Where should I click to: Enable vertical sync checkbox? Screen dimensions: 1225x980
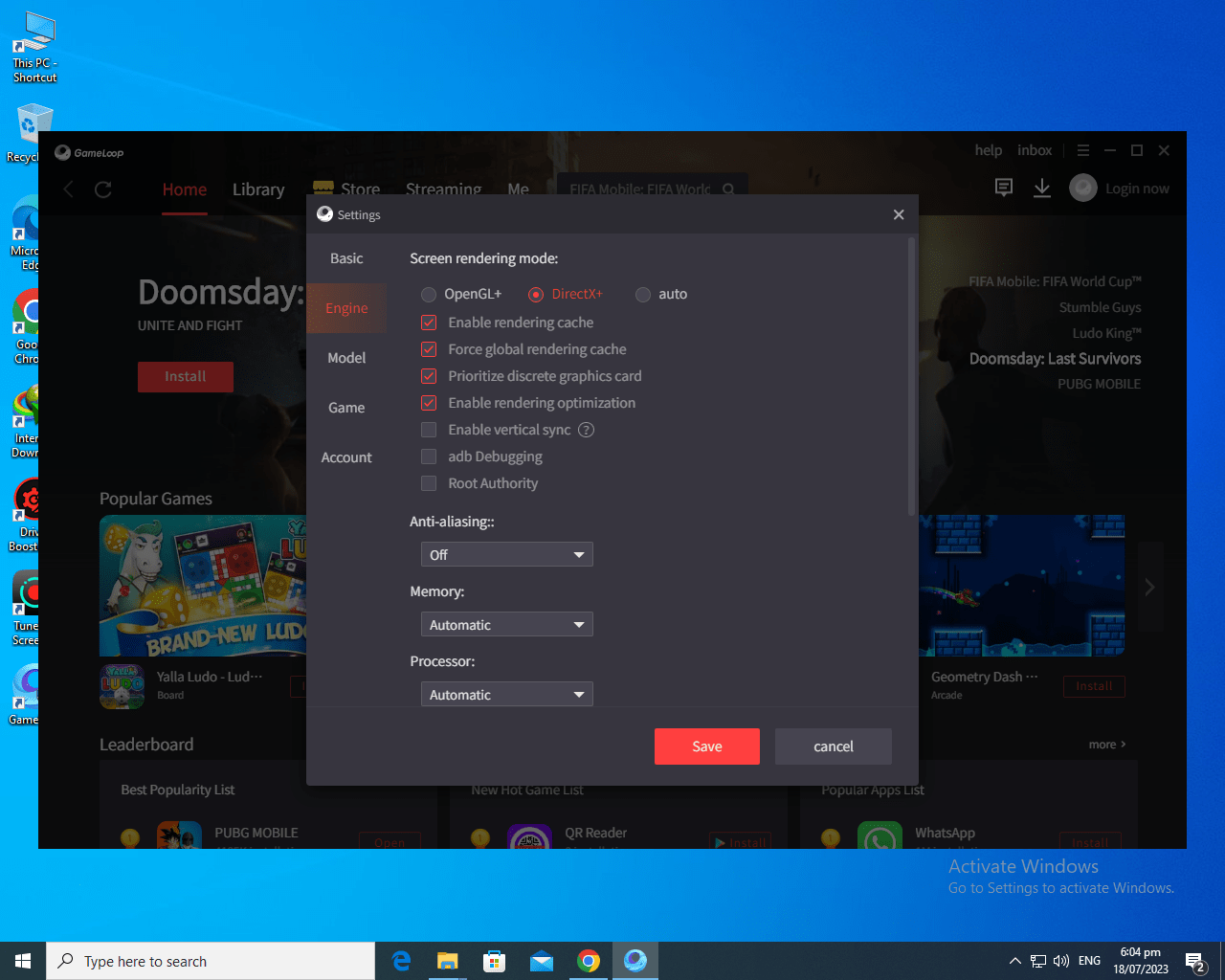[429, 430]
